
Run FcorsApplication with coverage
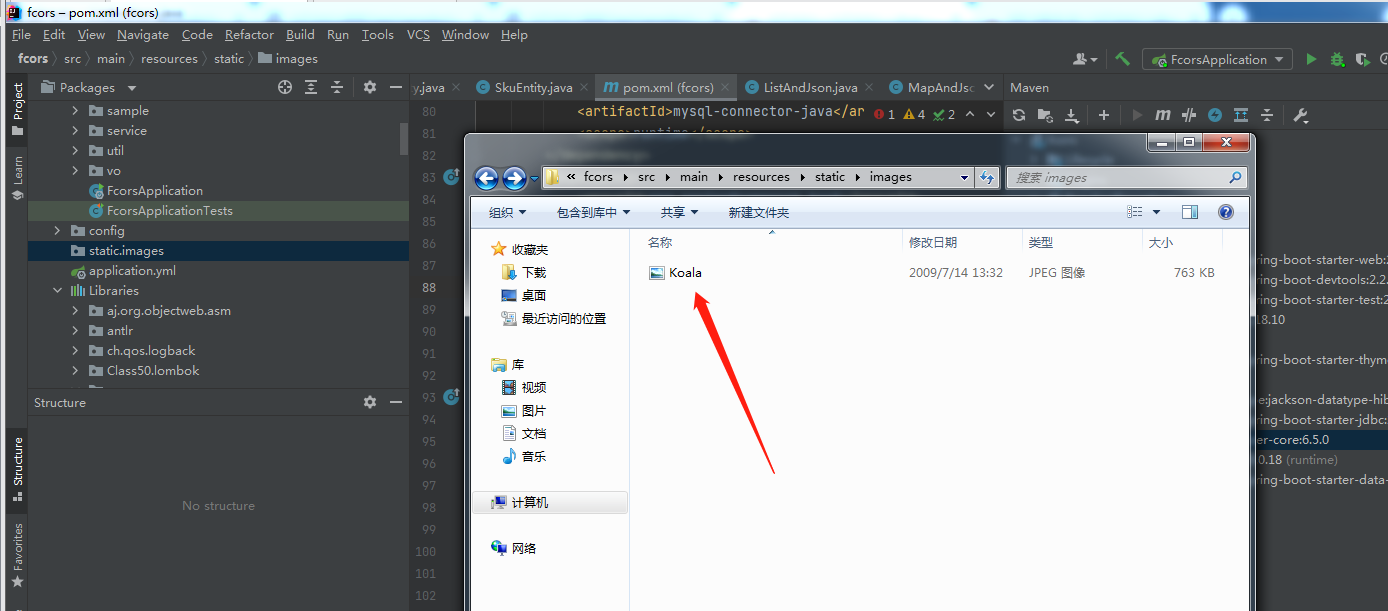pos(1362,59)
